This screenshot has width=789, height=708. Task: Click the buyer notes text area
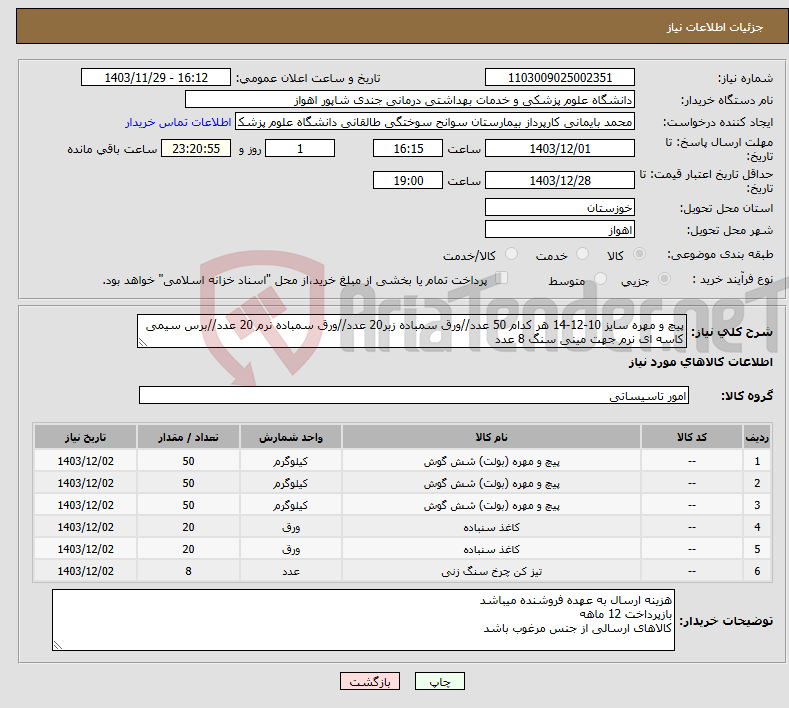click(363, 620)
